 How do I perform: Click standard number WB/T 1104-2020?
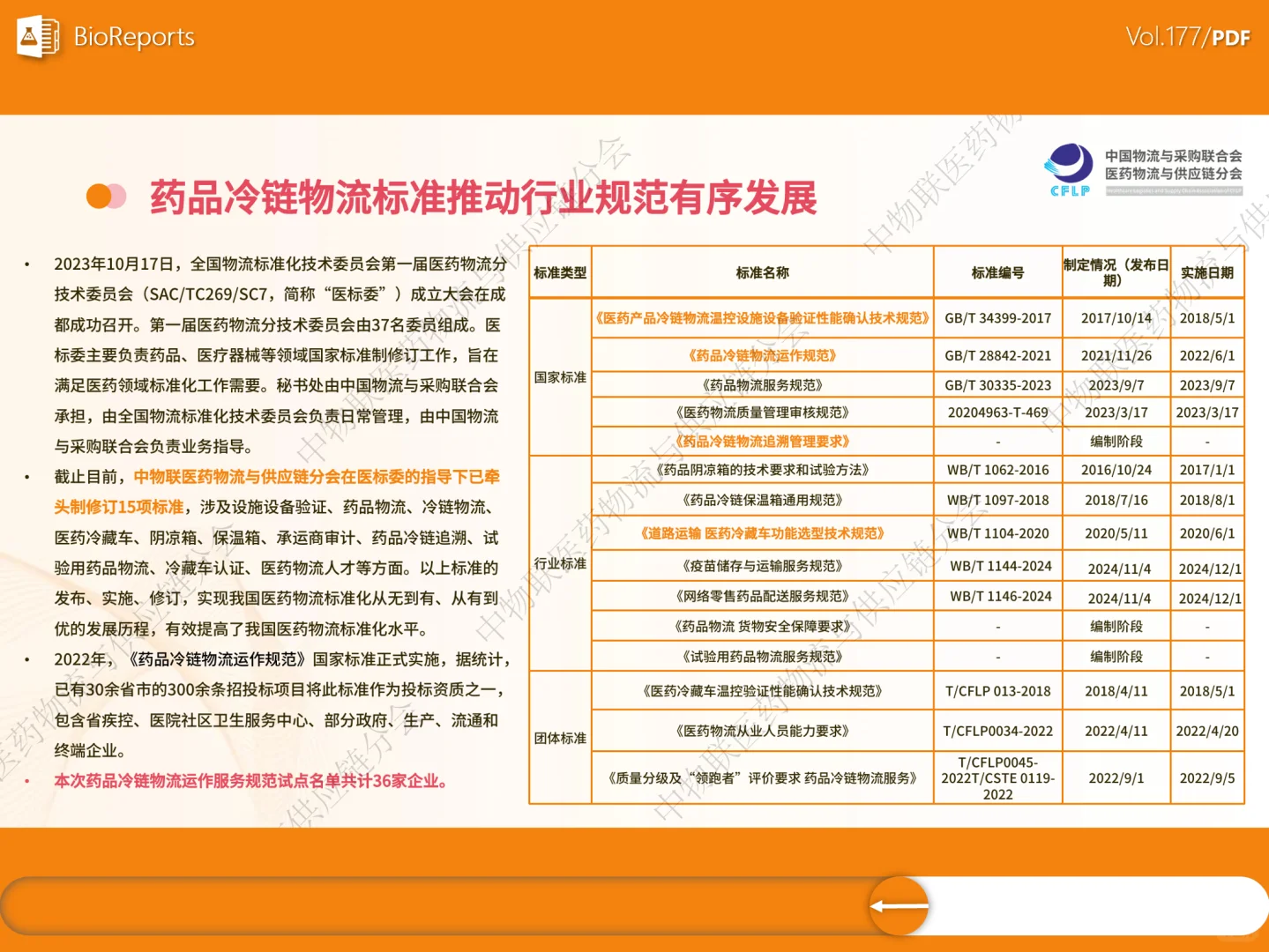pos(998,533)
